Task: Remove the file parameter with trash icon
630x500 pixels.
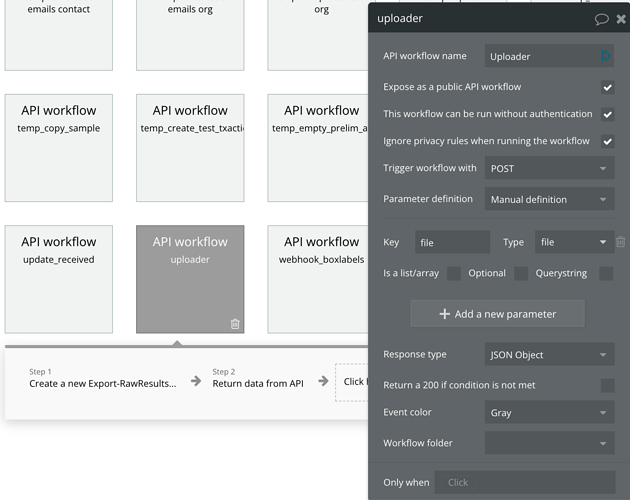Action: coord(621,242)
